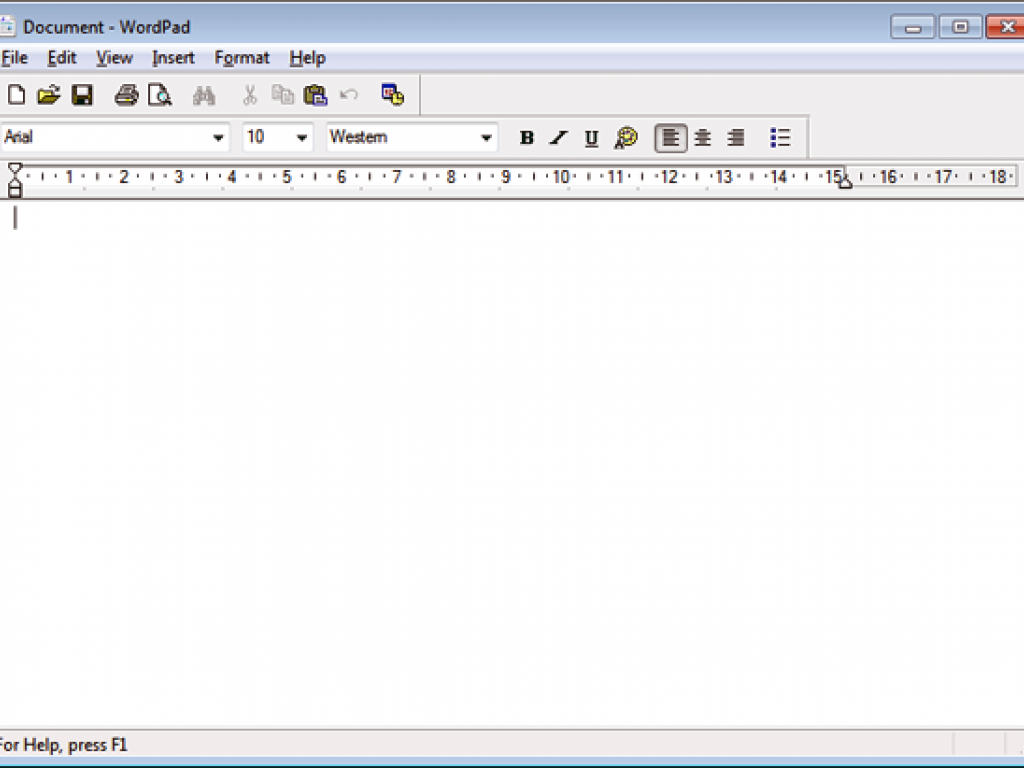Toggle Bold formatting
The width and height of the screenshot is (1024, 768).
click(x=526, y=138)
